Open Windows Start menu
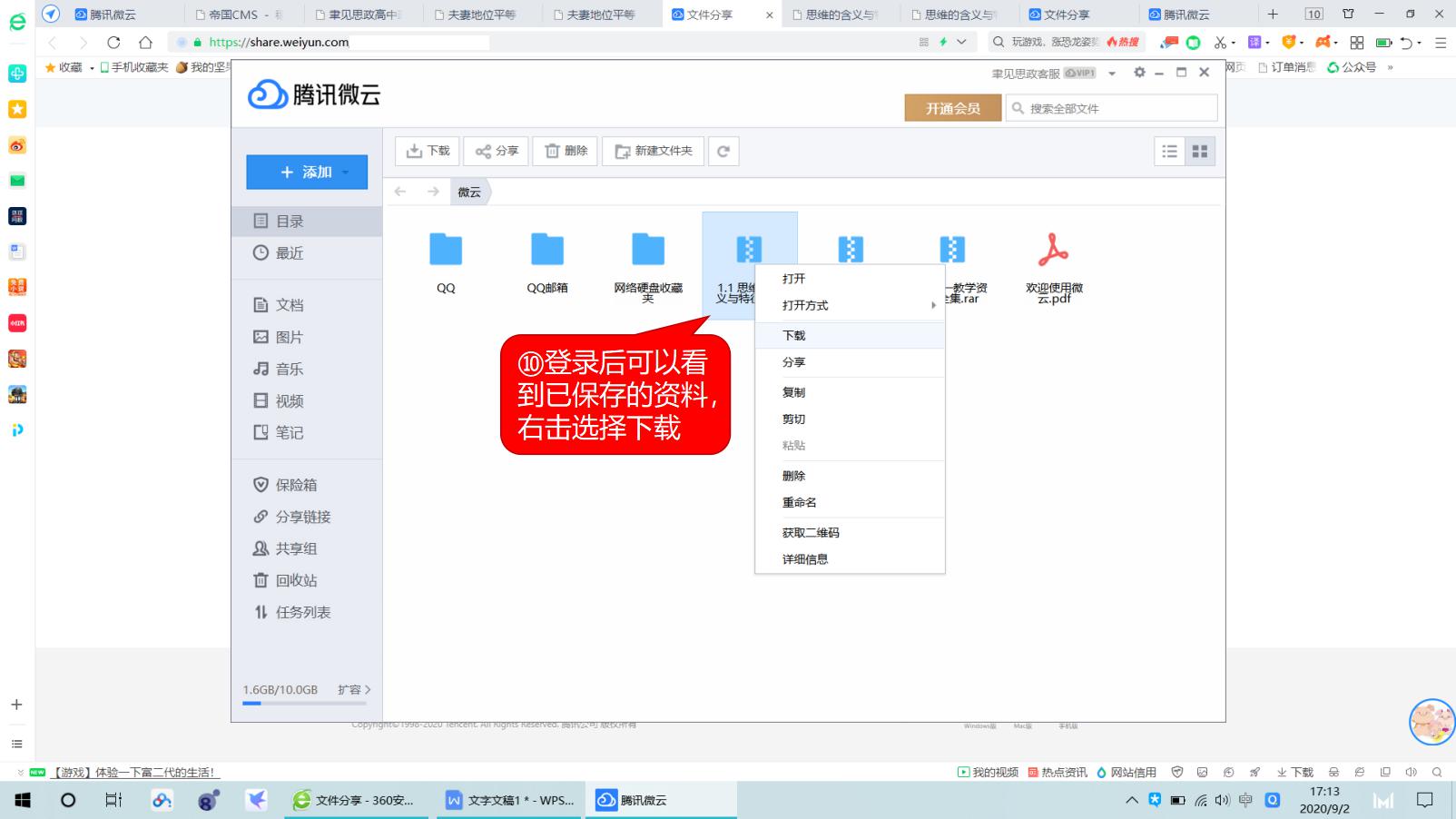Screen dimensions: 1456x819 click(23, 800)
